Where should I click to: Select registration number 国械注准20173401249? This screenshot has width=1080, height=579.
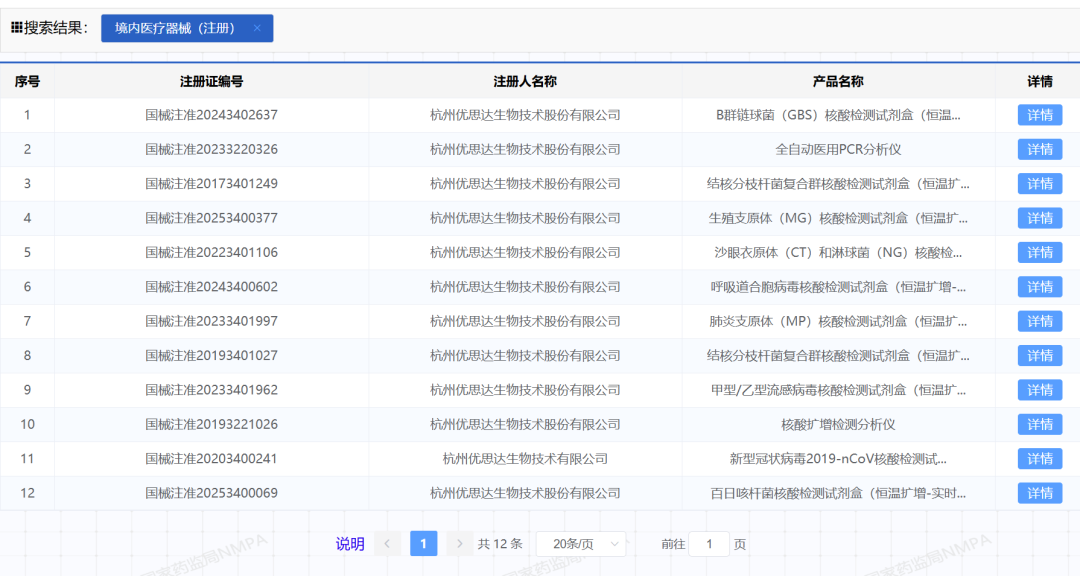[211, 184]
